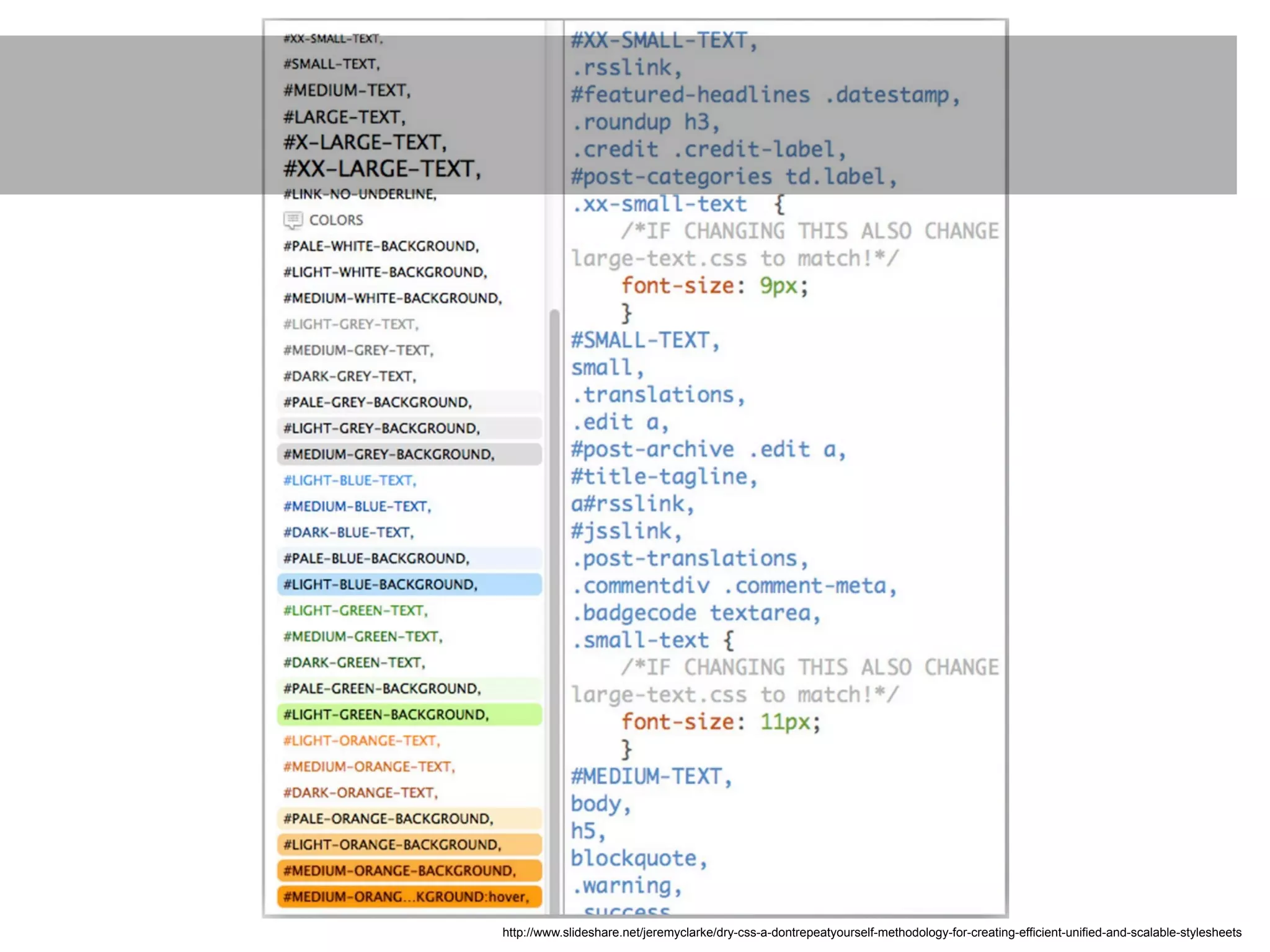Click the .translations selector line
Viewport: 1270px width, 952px height.
(658, 395)
